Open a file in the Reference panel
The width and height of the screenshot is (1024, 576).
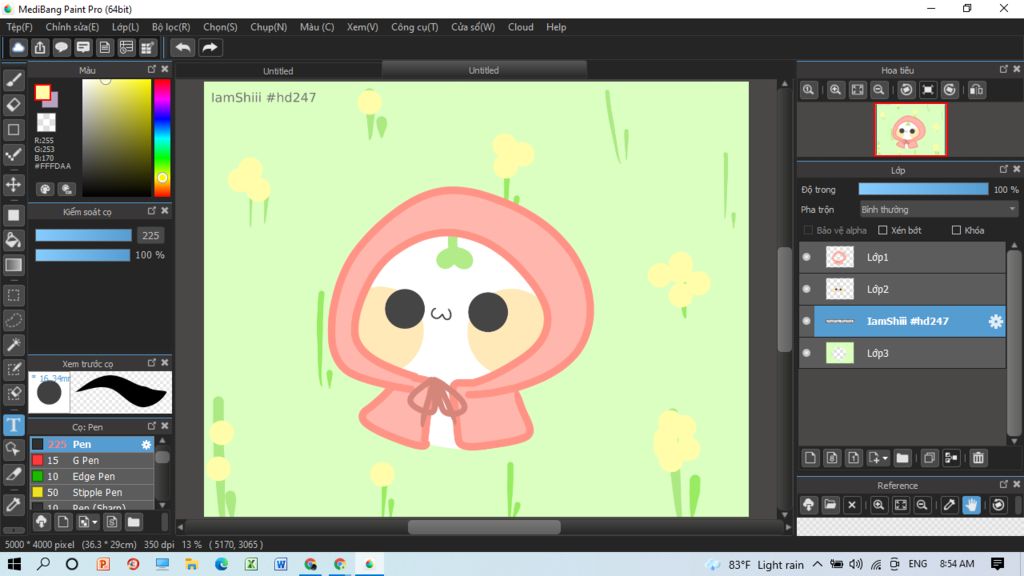[x=830, y=505]
